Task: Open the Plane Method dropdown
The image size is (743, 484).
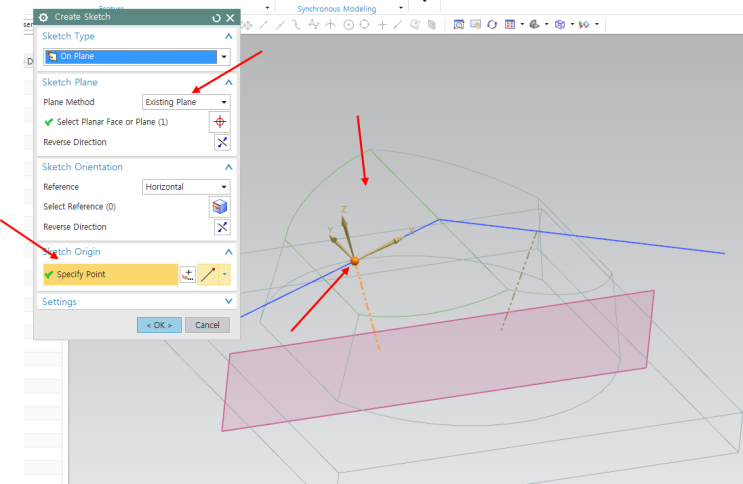Action: [186, 102]
